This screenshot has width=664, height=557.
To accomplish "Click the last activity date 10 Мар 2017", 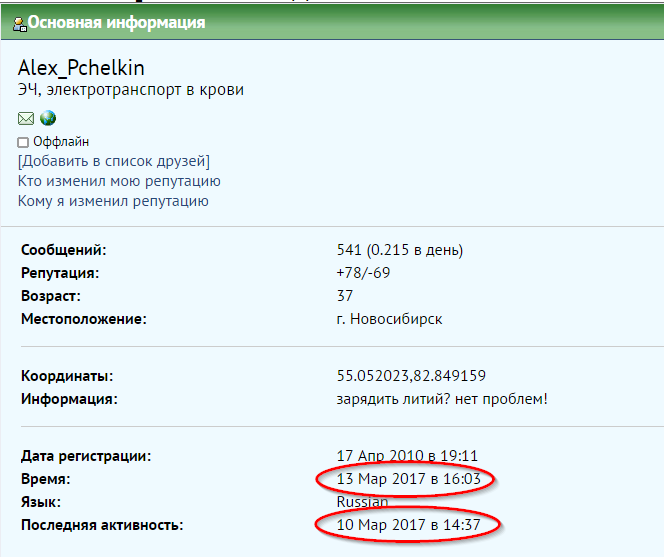I will click(408, 524).
